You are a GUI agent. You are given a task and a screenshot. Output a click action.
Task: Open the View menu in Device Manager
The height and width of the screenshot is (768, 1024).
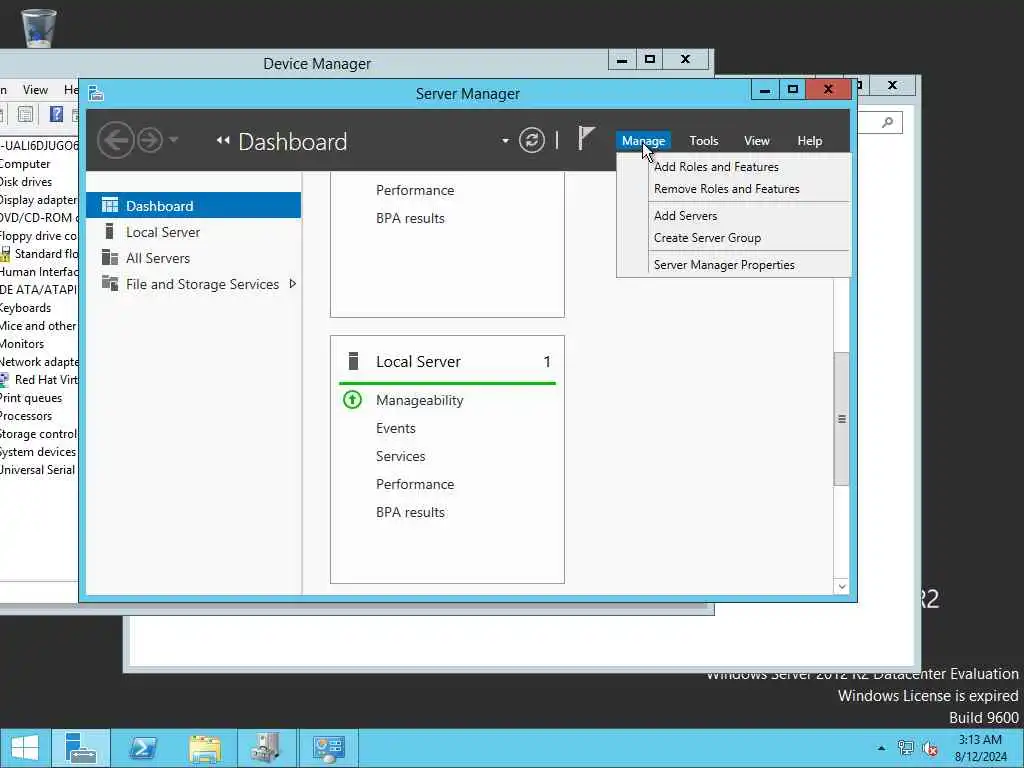(x=35, y=90)
